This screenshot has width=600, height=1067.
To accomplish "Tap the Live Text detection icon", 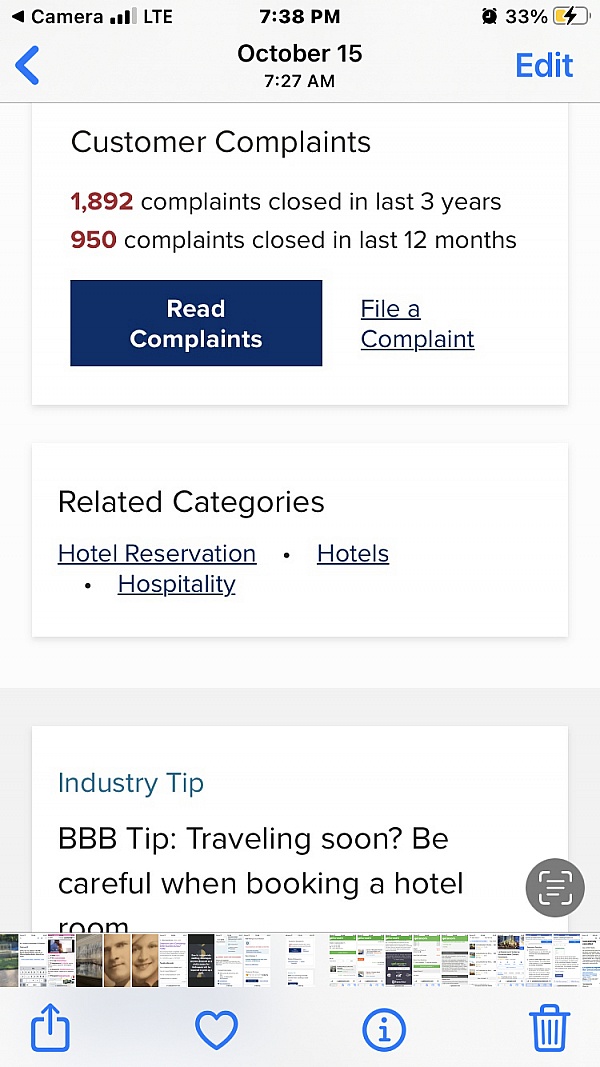I will click(555, 888).
